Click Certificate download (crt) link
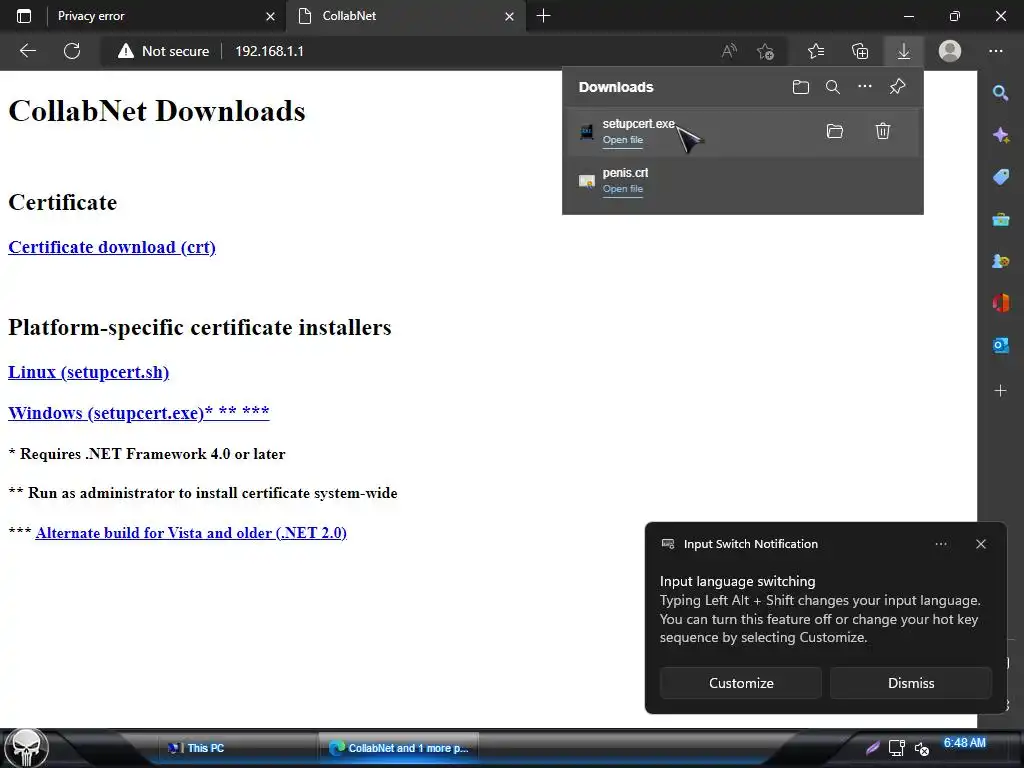Image resolution: width=1024 pixels, height=768 pixels. (x=112, y=248)
